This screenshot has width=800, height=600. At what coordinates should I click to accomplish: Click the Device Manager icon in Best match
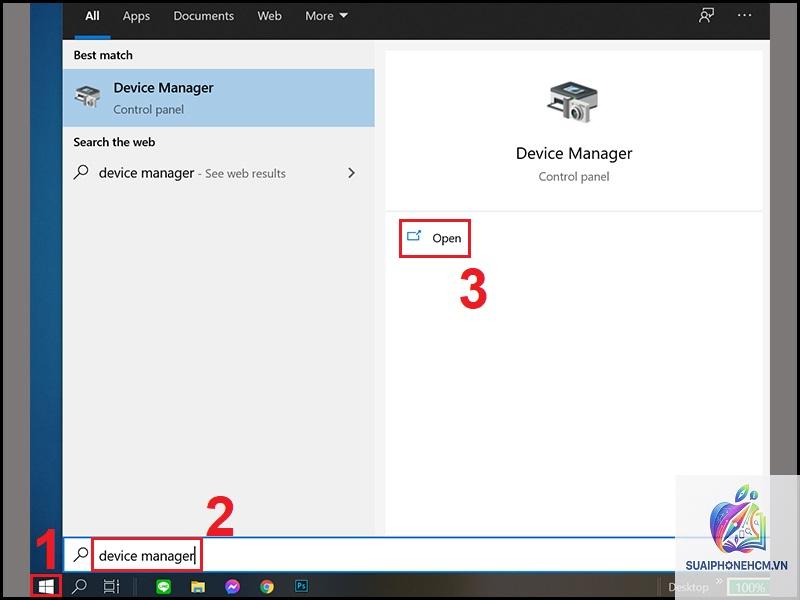click(x=87, y=96)
